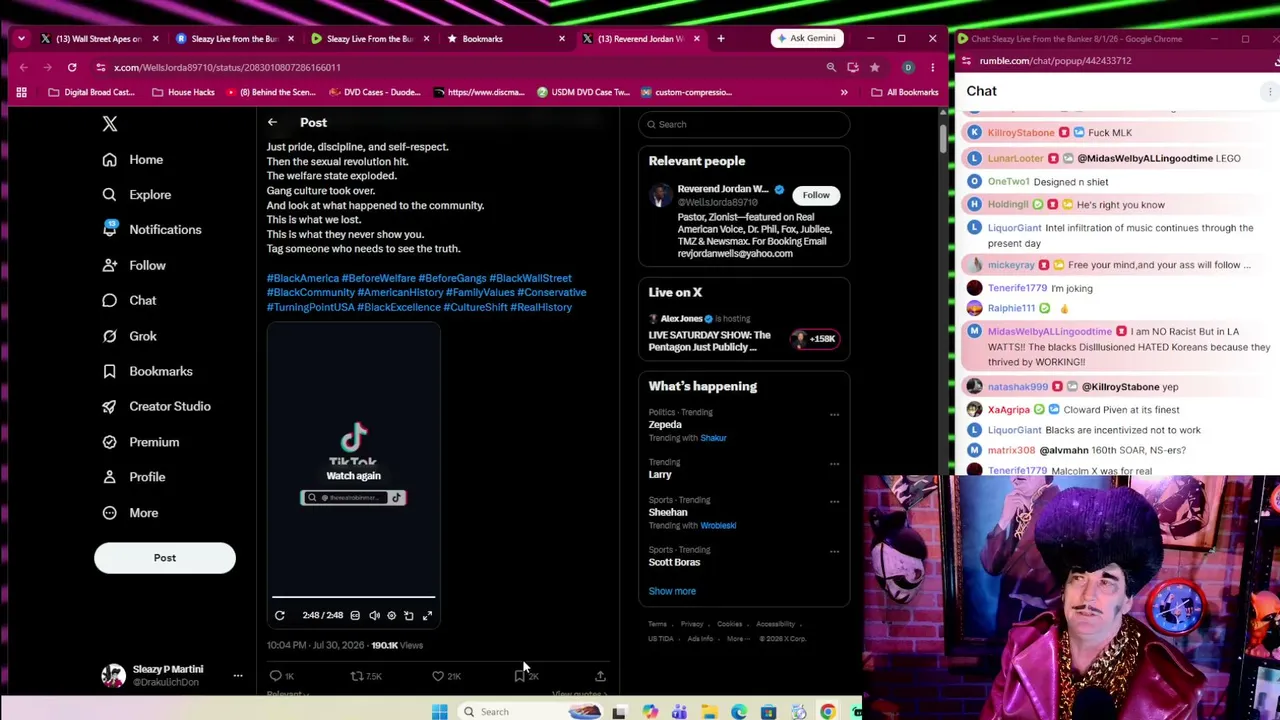
Task: Switch to the Bookmarks tab
Action: click(505, 39)
